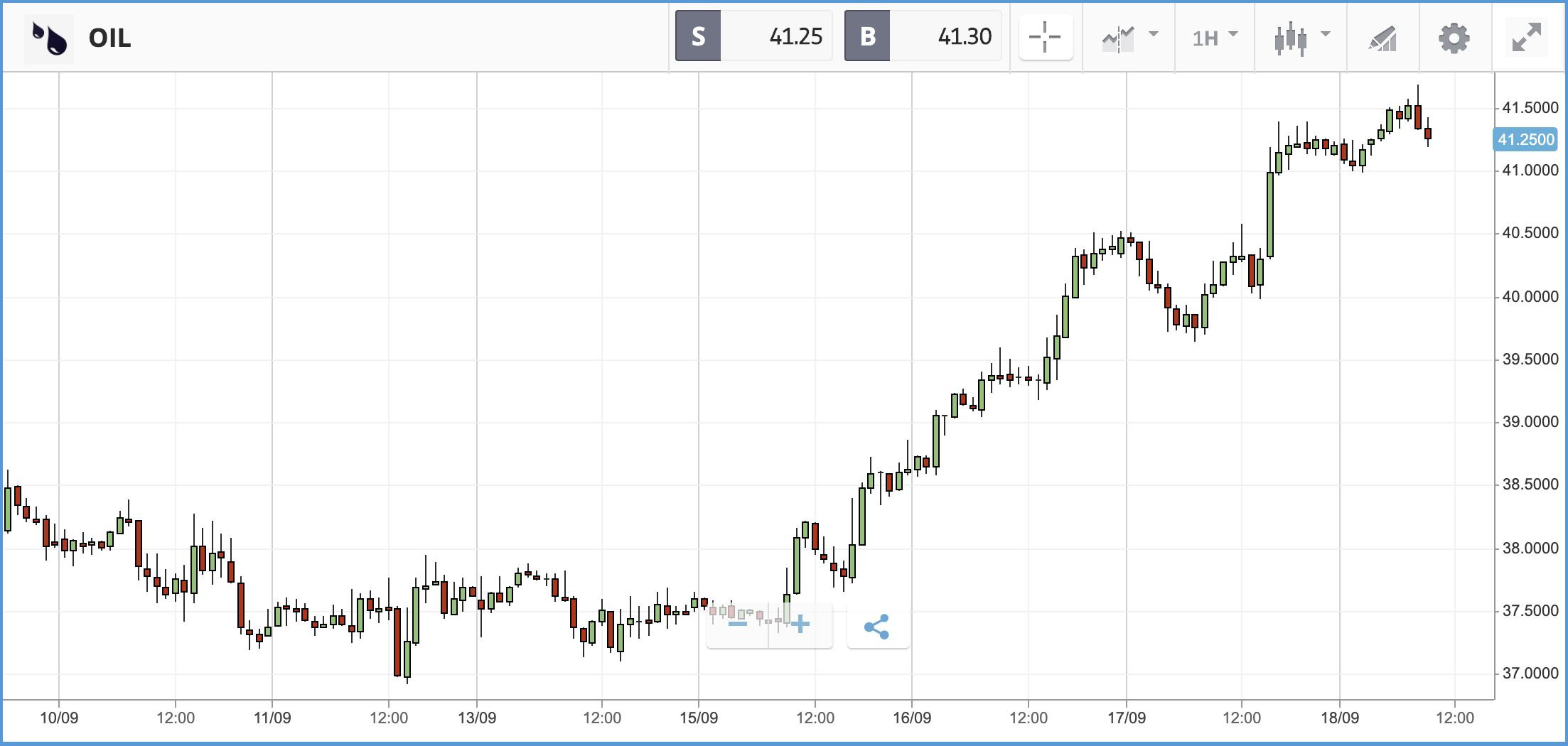This screenshot has height=746, width=1568.
Task: Zoom in with the plus button
Action: coord(800,625)
